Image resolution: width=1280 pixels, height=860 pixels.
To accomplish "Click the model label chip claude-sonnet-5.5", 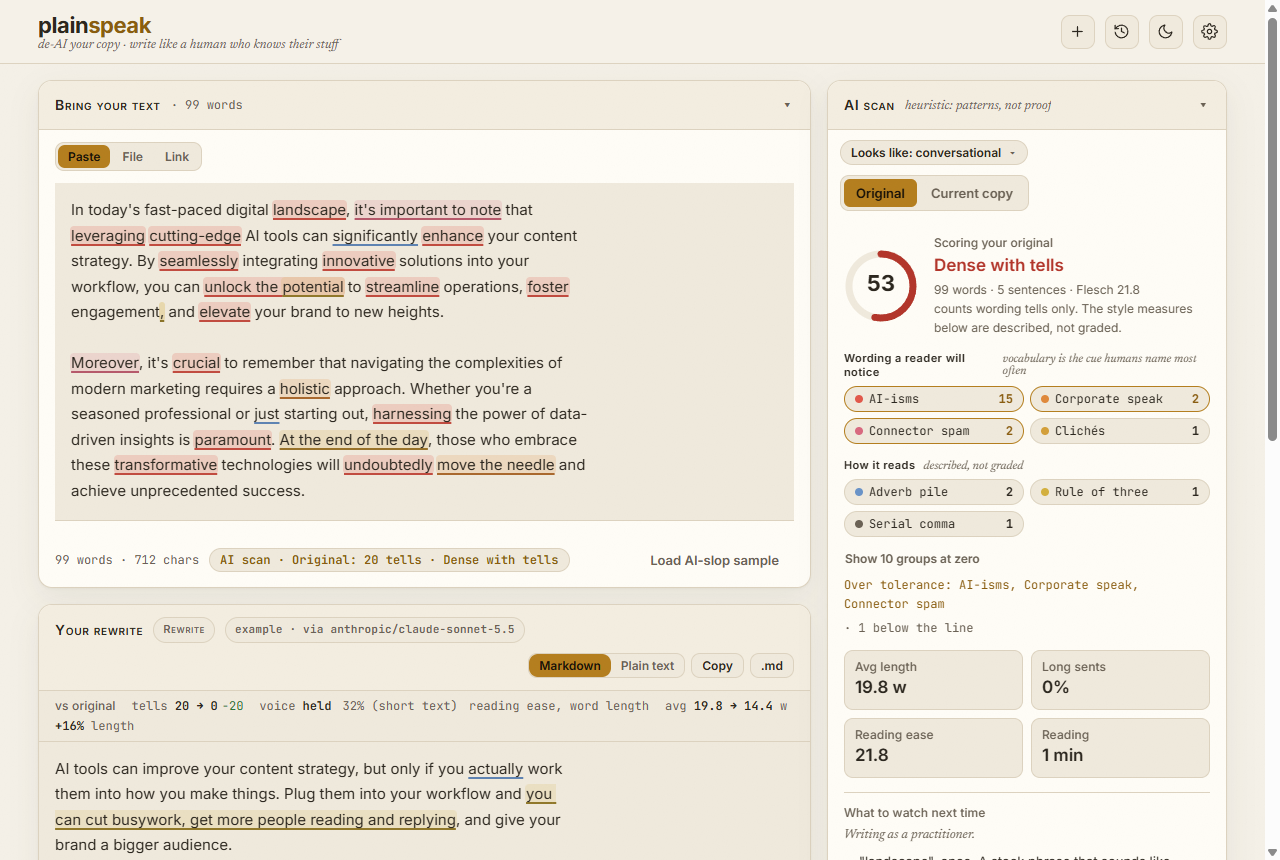I will coord(375,630).
